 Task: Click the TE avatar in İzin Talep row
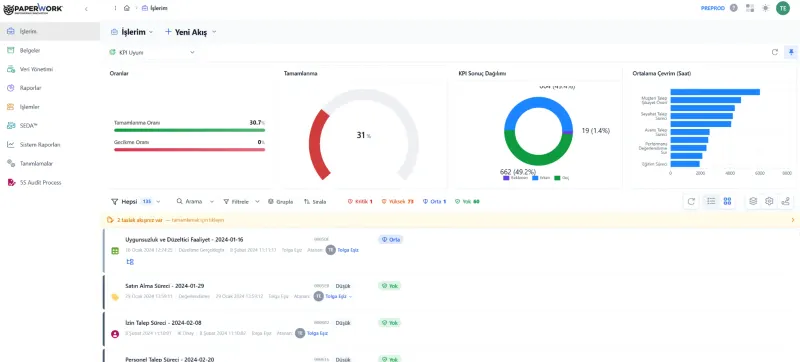(x=300, y=333)
